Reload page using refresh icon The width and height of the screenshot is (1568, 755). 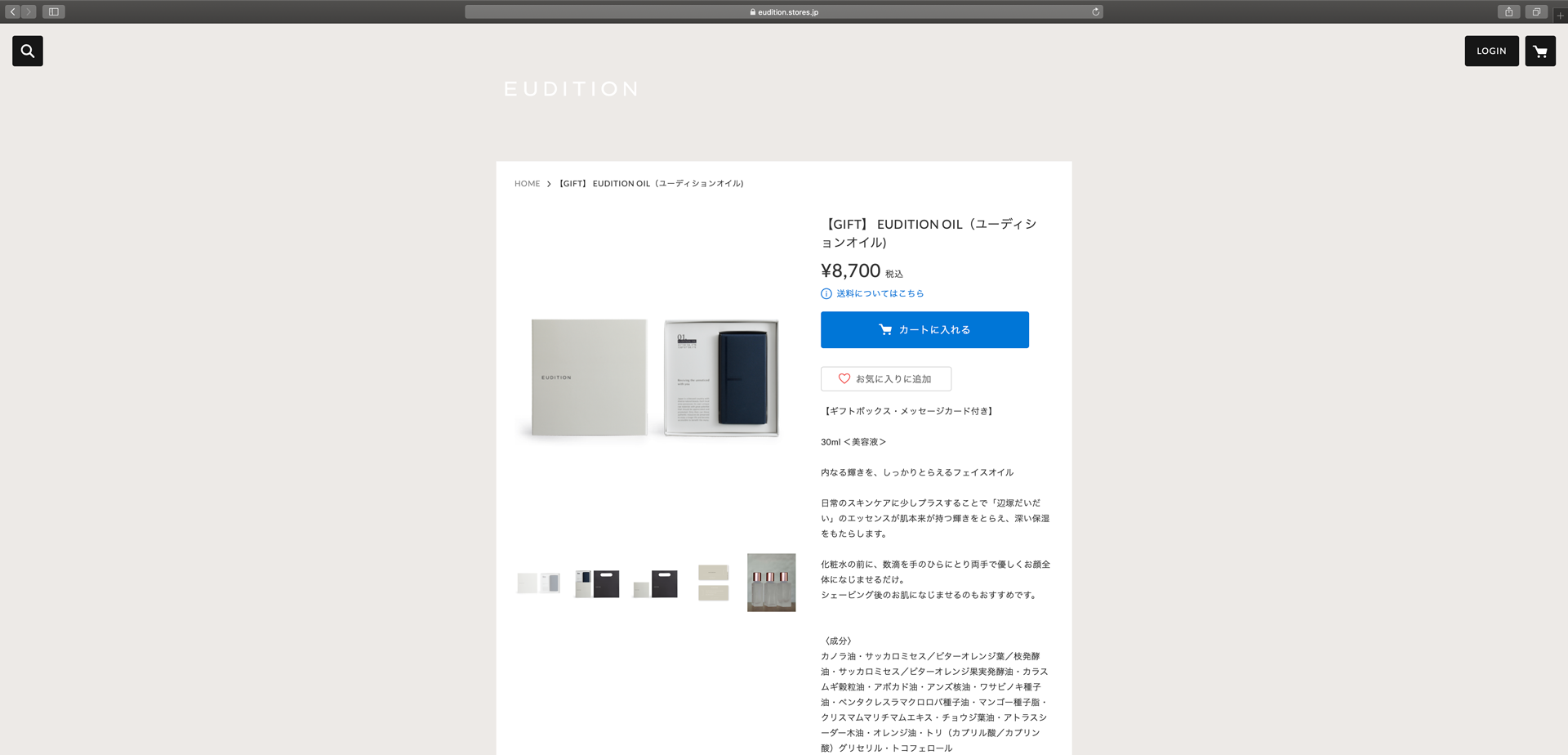coord(1095,11)
